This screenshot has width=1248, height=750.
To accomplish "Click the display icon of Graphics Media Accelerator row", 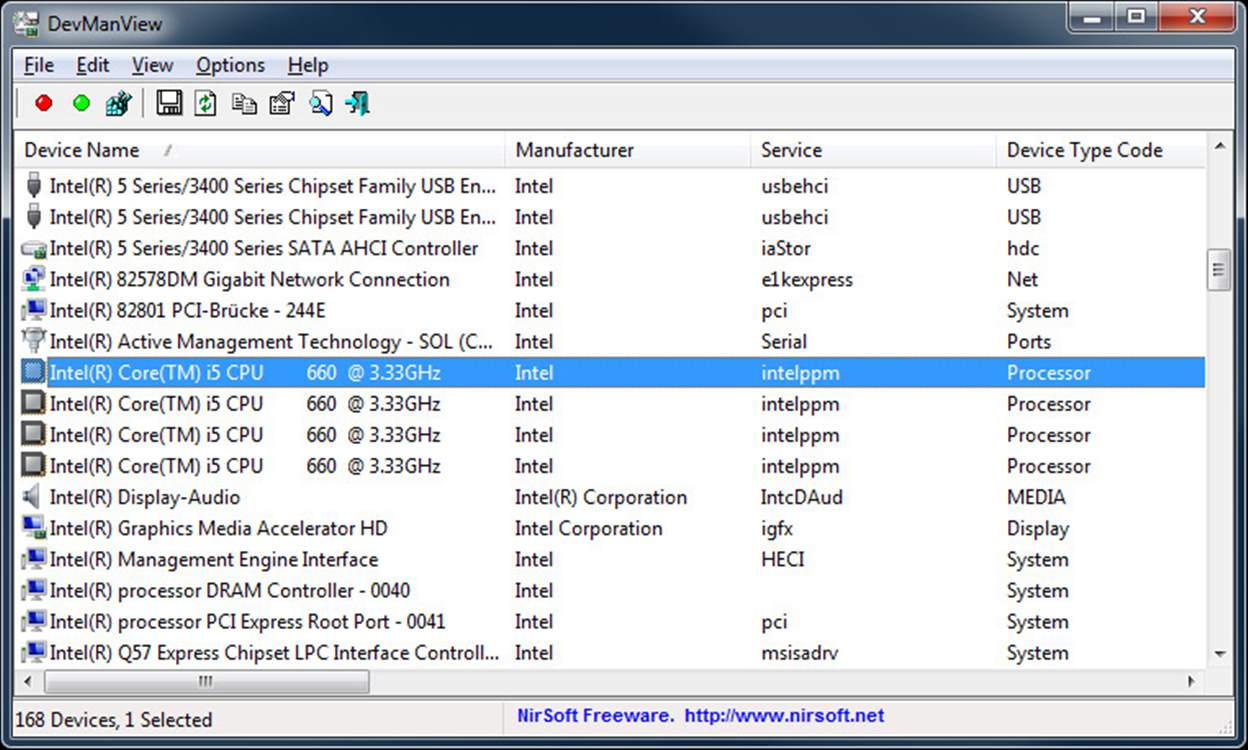I will [34, 528].
